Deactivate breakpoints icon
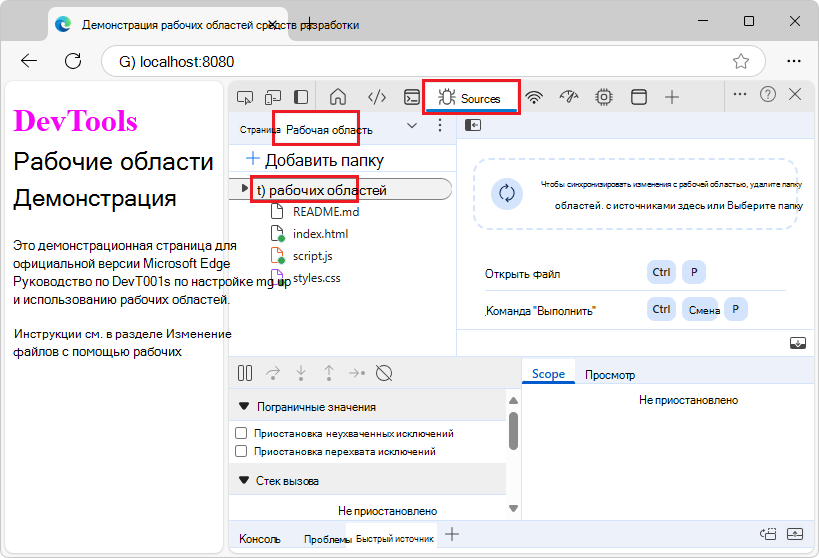Viewport: 819px width, 558px height. click(x=384, y=373)
